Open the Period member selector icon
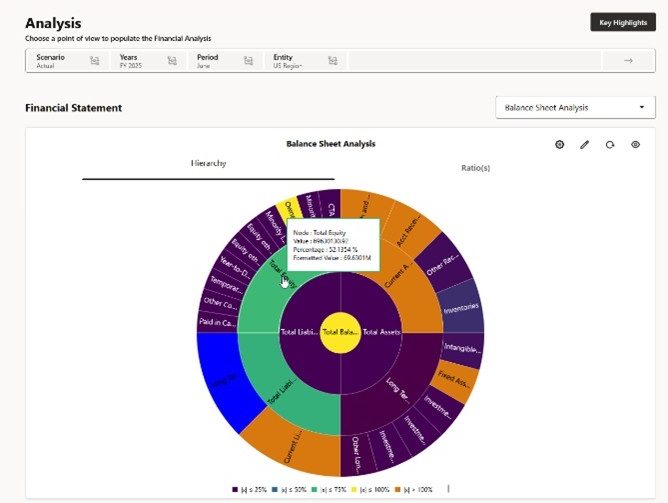 (x=248, y=61)
